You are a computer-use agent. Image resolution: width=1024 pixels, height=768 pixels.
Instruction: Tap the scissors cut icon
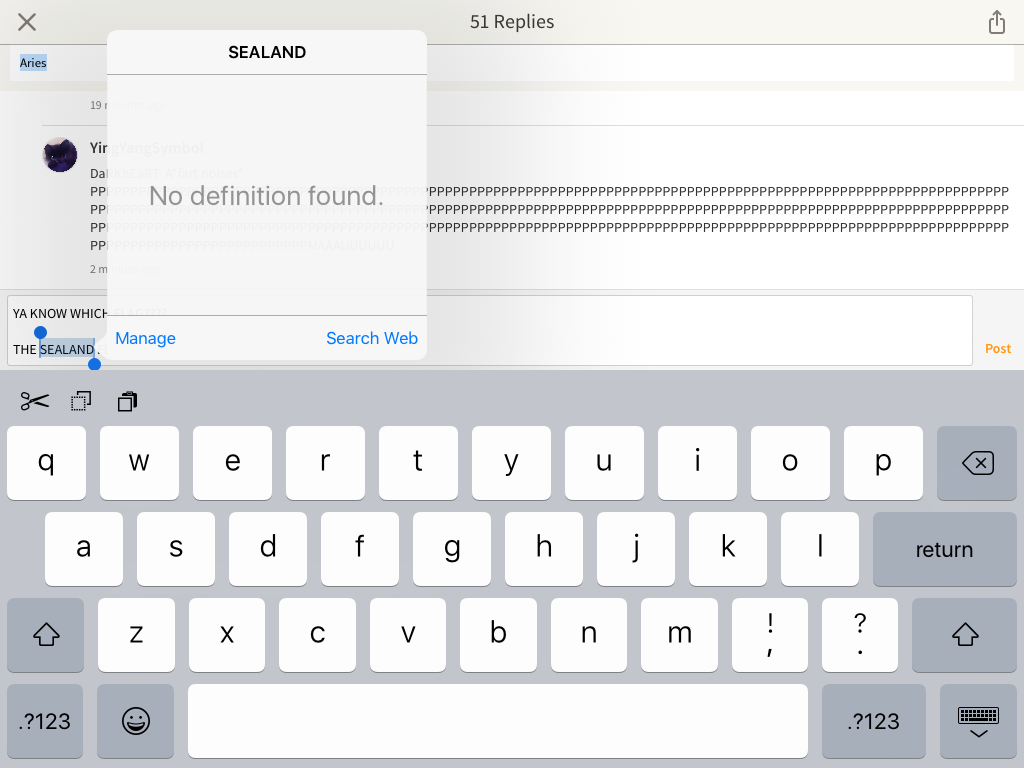tap(35, 401)
